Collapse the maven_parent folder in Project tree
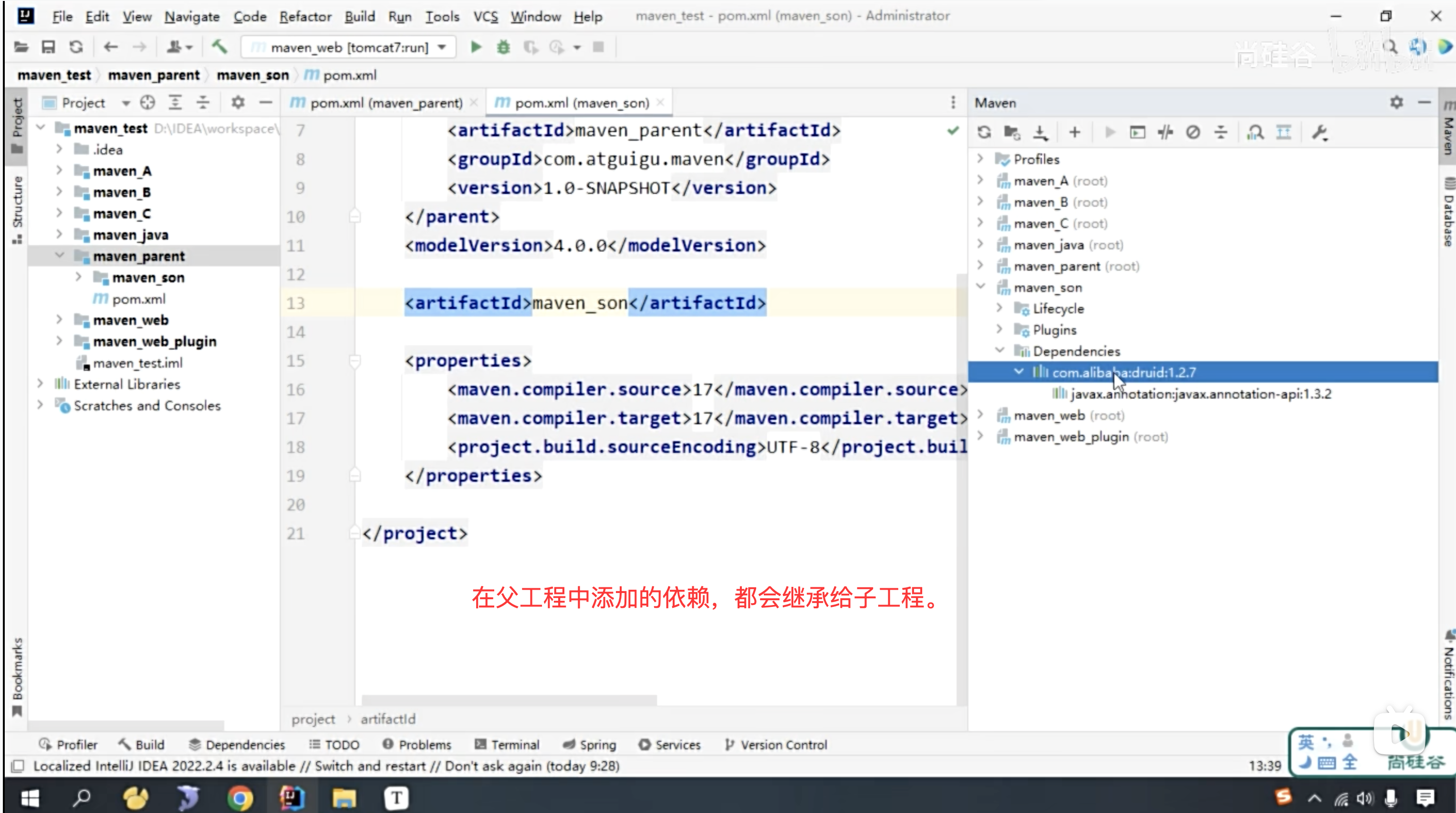The width and height of the screenshot is (1456, 813). pos(59,256)
